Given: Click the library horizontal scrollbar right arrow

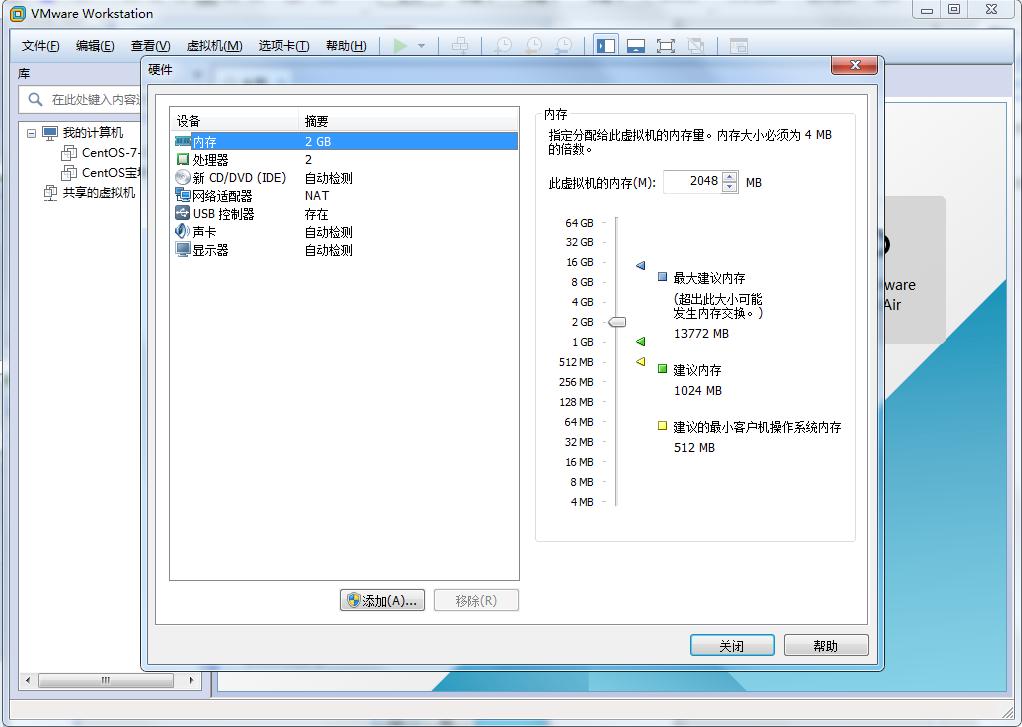Looking at the screenshot, I should [191, 680].
